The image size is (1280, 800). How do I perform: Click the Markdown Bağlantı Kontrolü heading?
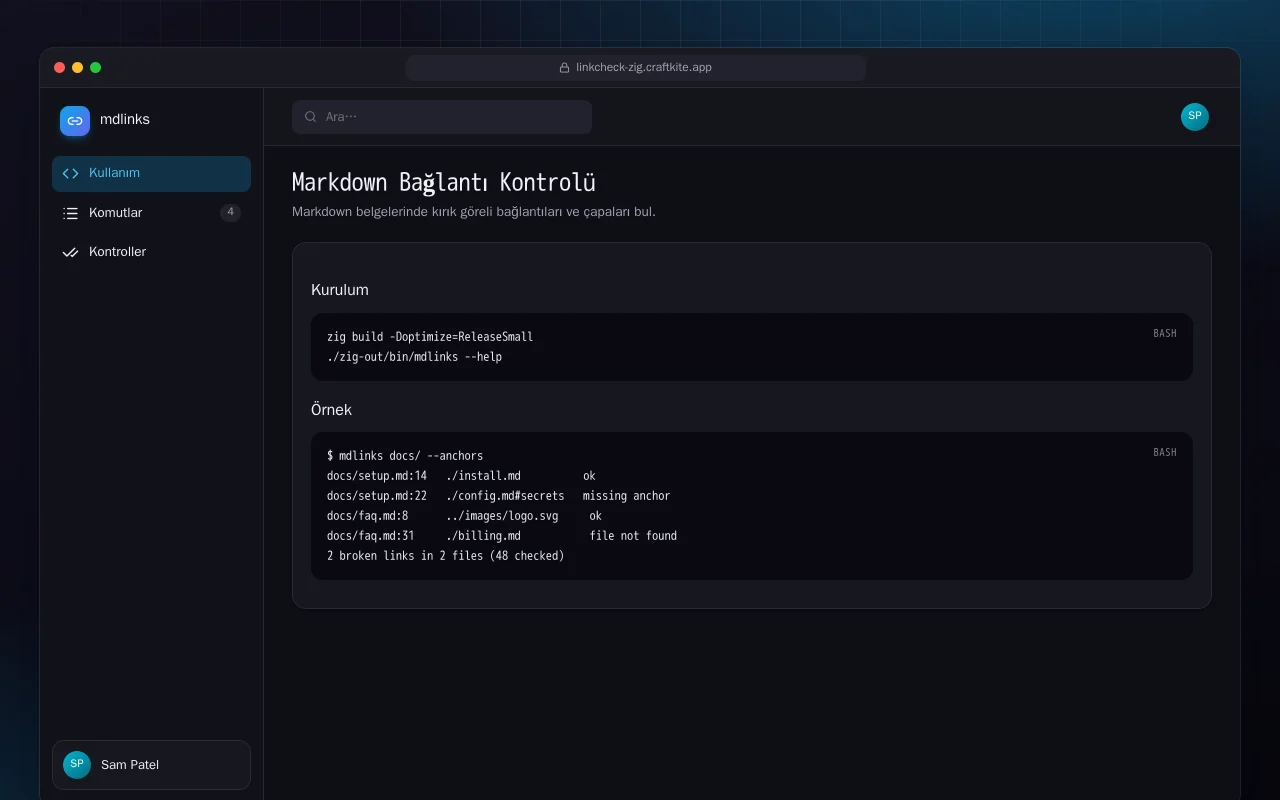pos(444,183)
